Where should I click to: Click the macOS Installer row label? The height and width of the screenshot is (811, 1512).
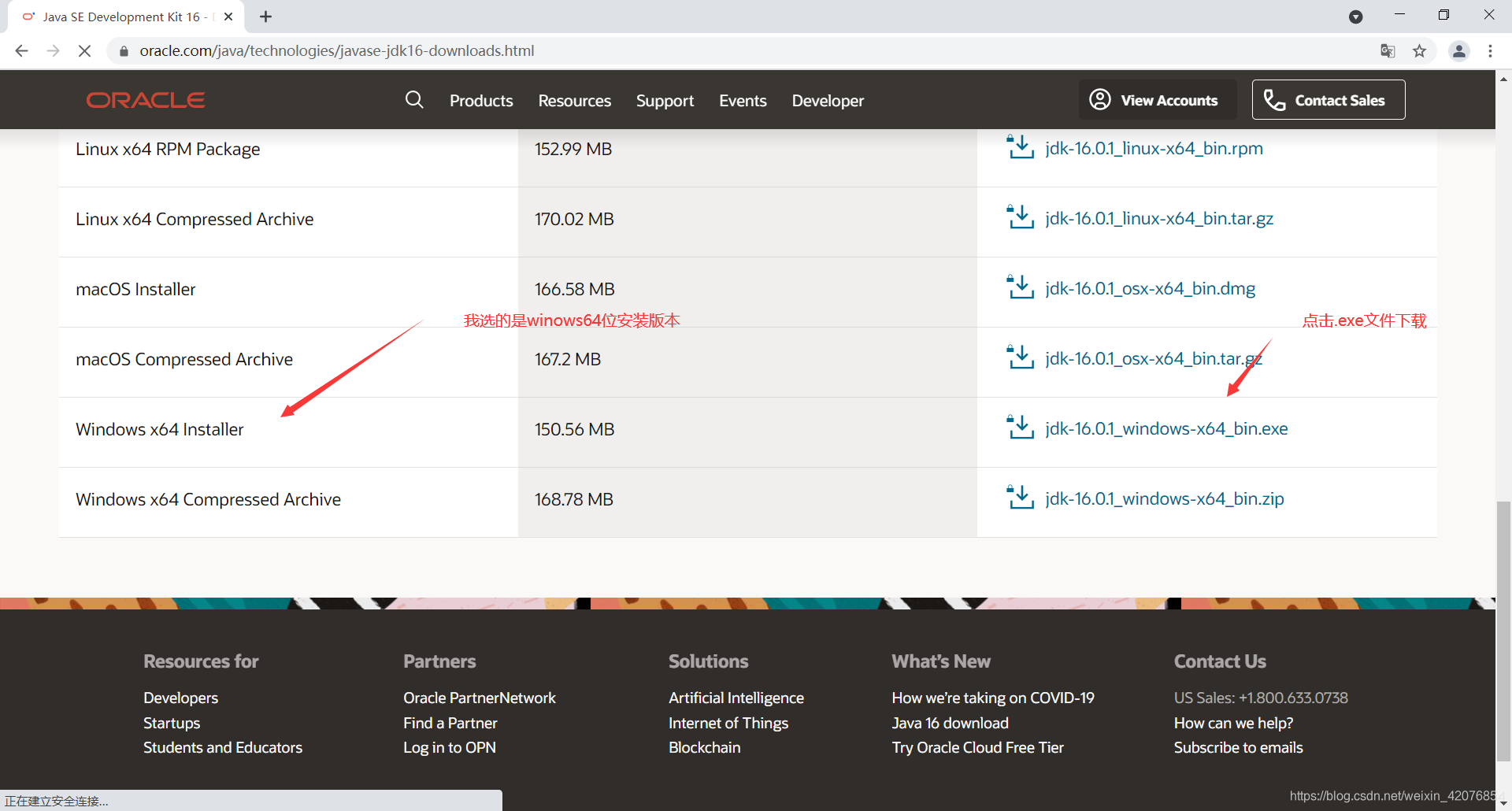click(135, 289)
